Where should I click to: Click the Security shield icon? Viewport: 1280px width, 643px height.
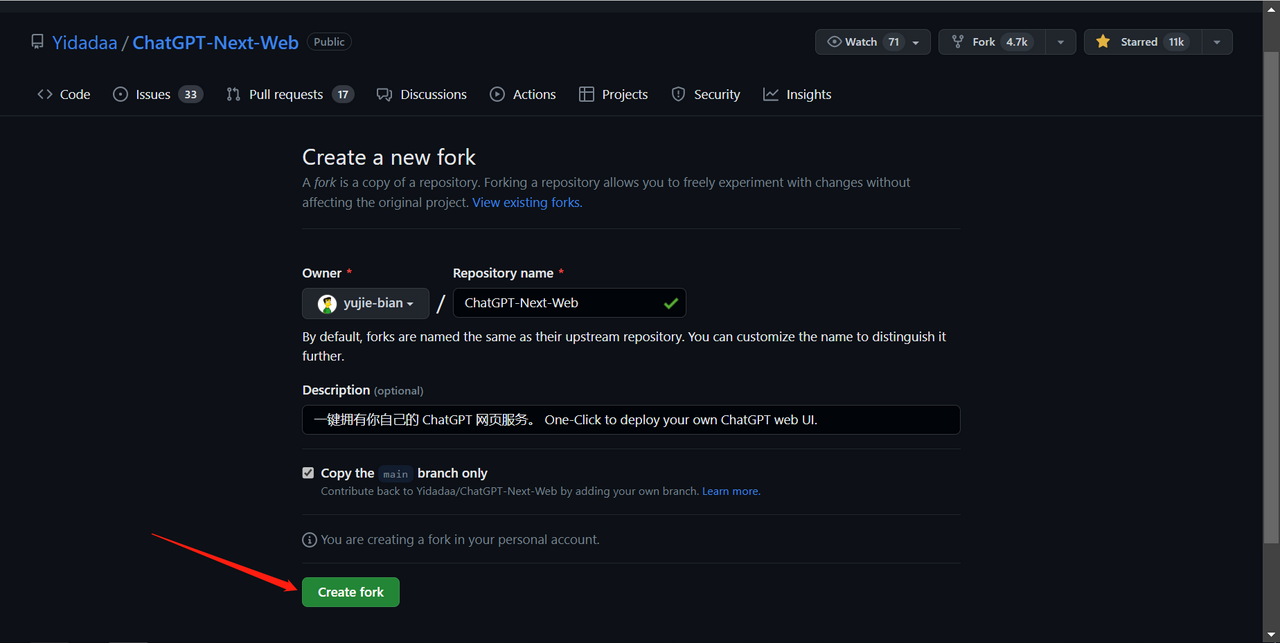678,94
